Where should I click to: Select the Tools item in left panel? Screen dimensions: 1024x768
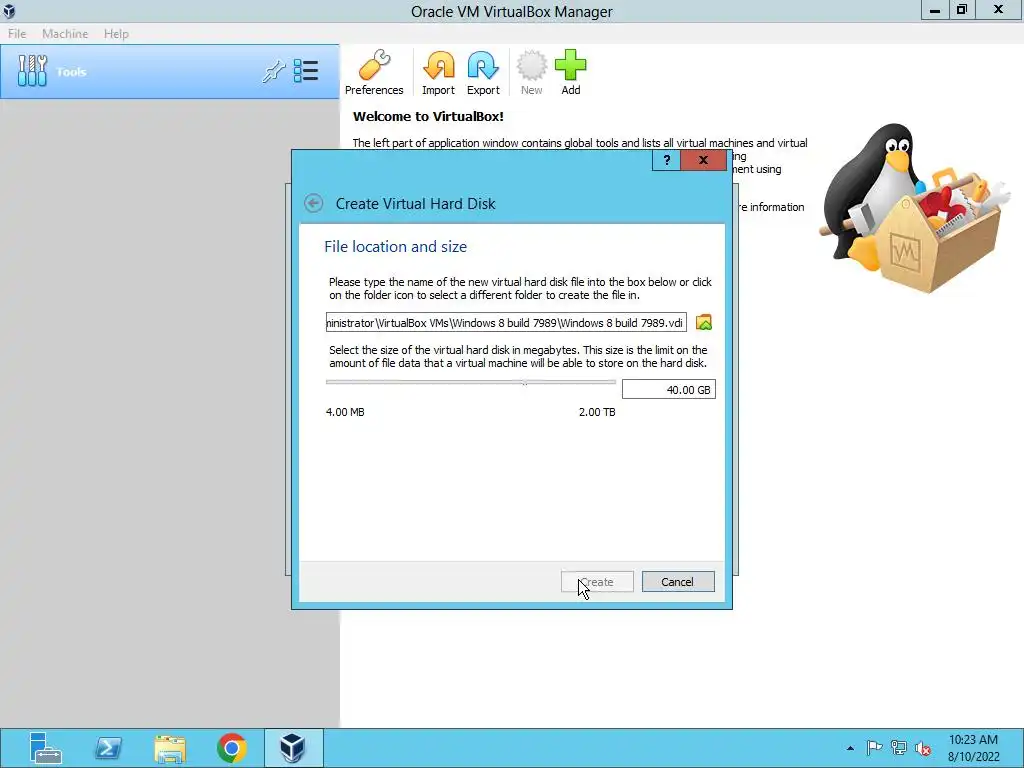pos(170,72)
